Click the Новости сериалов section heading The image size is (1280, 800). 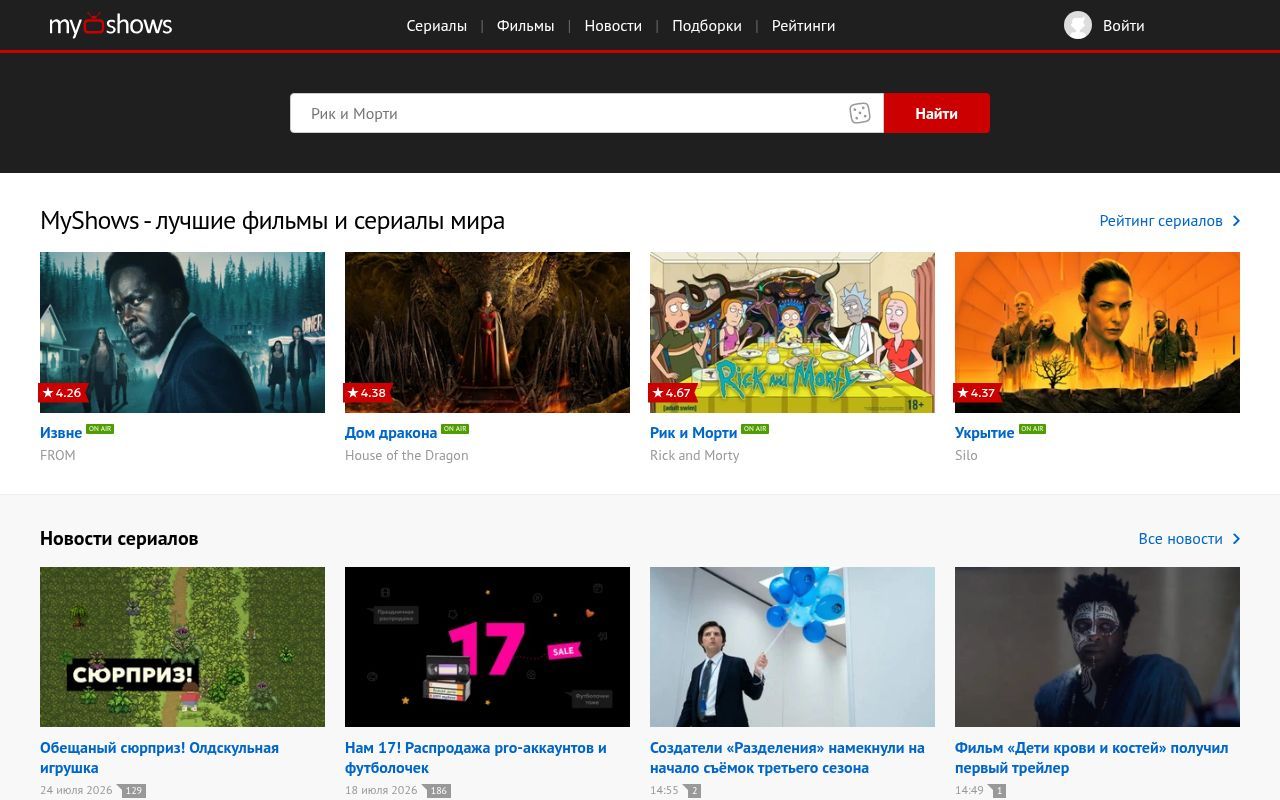tap(119, 538)
